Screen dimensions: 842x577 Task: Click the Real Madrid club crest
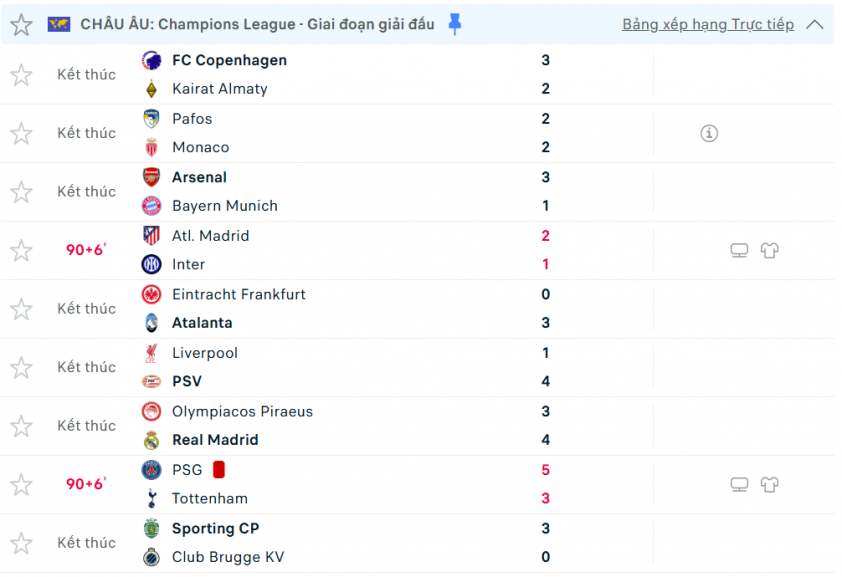(151, 440)
